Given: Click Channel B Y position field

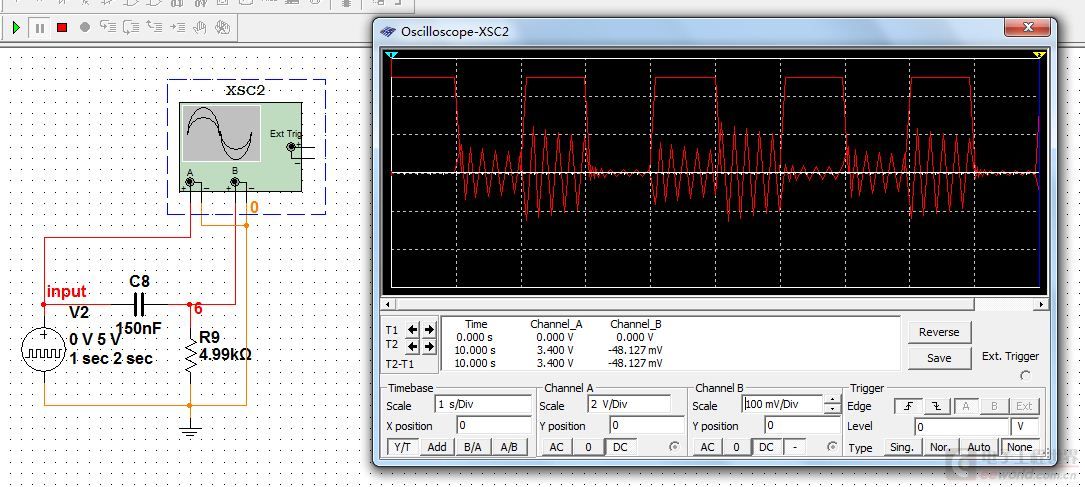Looking at the screenshot, I should tap(802, 425).
